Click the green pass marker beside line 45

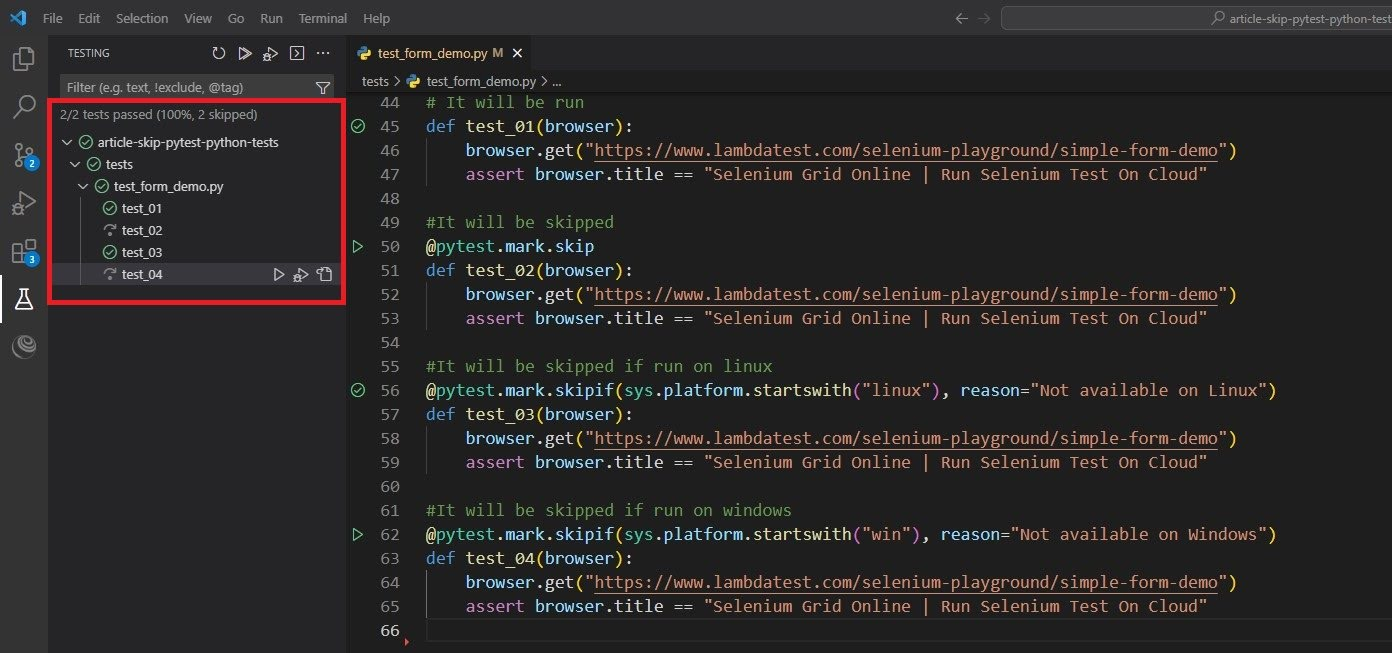coord(358,126)
